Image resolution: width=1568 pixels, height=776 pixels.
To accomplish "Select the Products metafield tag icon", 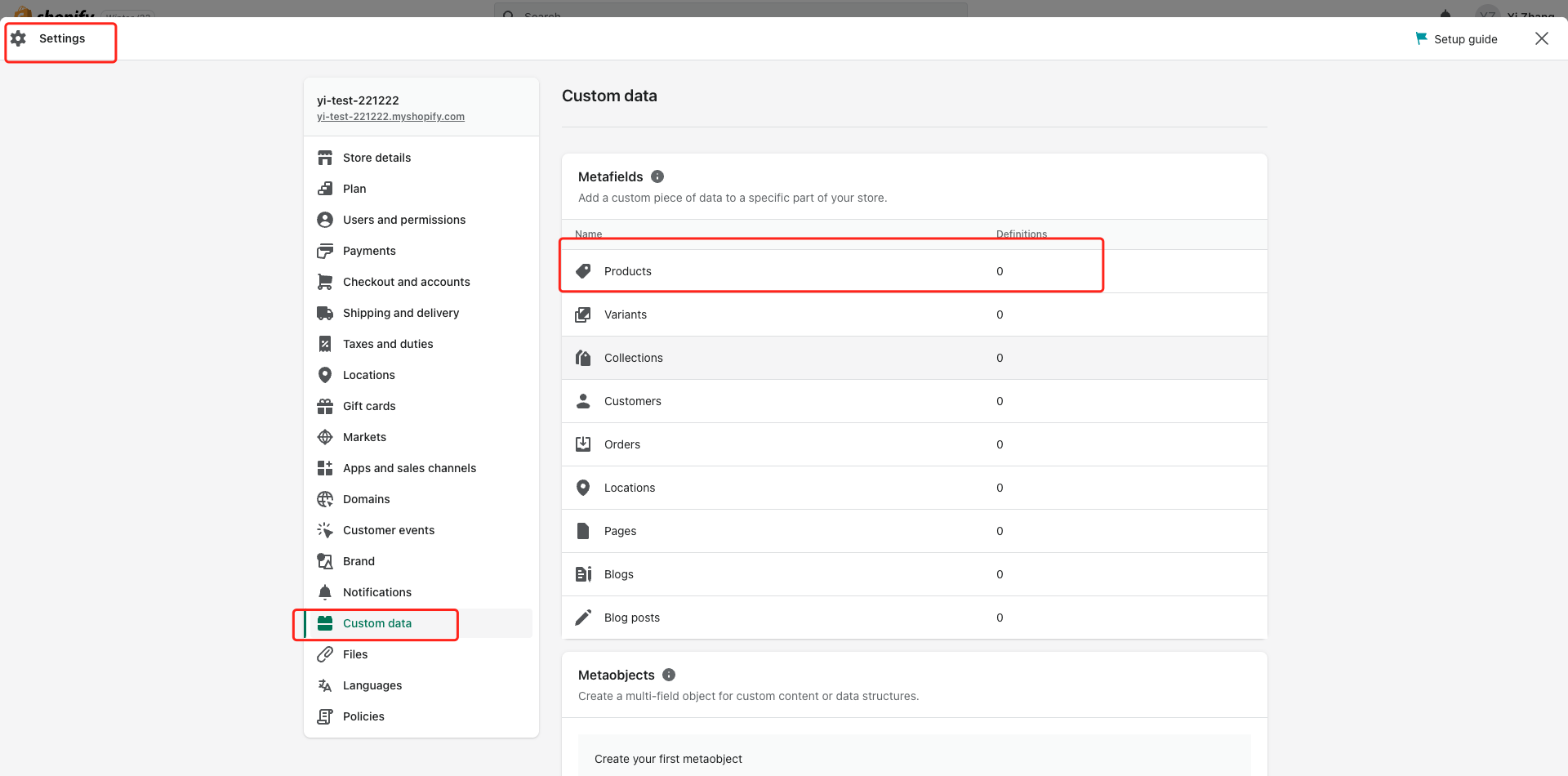I will [x=583, y=270].
